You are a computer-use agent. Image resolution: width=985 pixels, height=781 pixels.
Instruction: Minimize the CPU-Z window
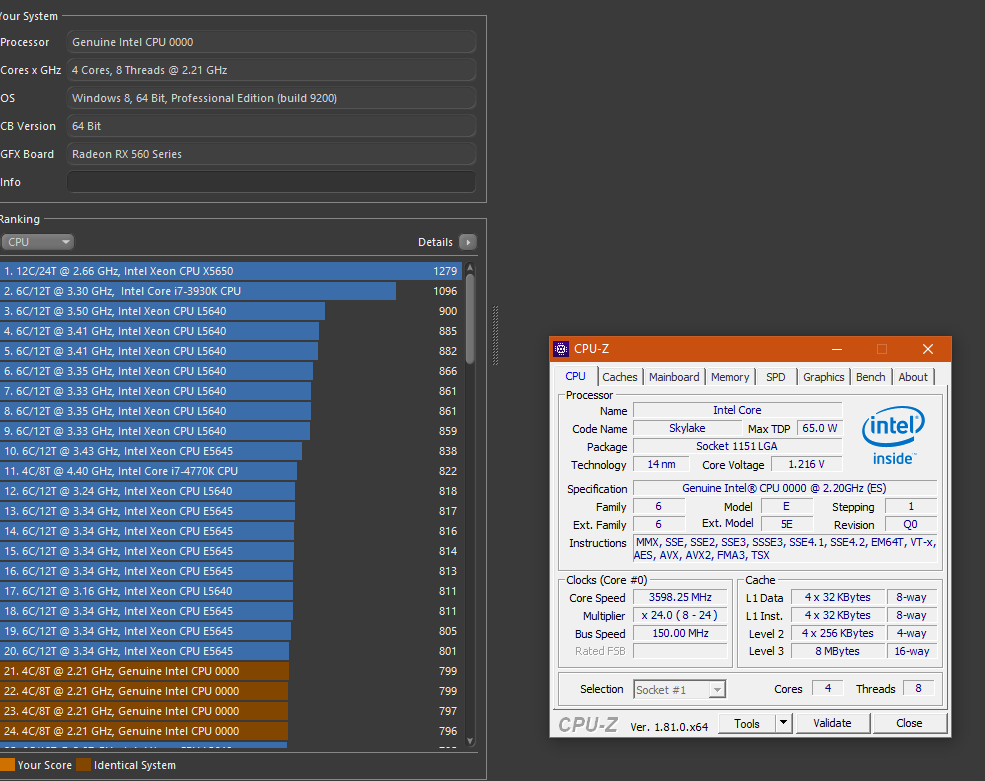pyautogui.click(x=837, y=349)
